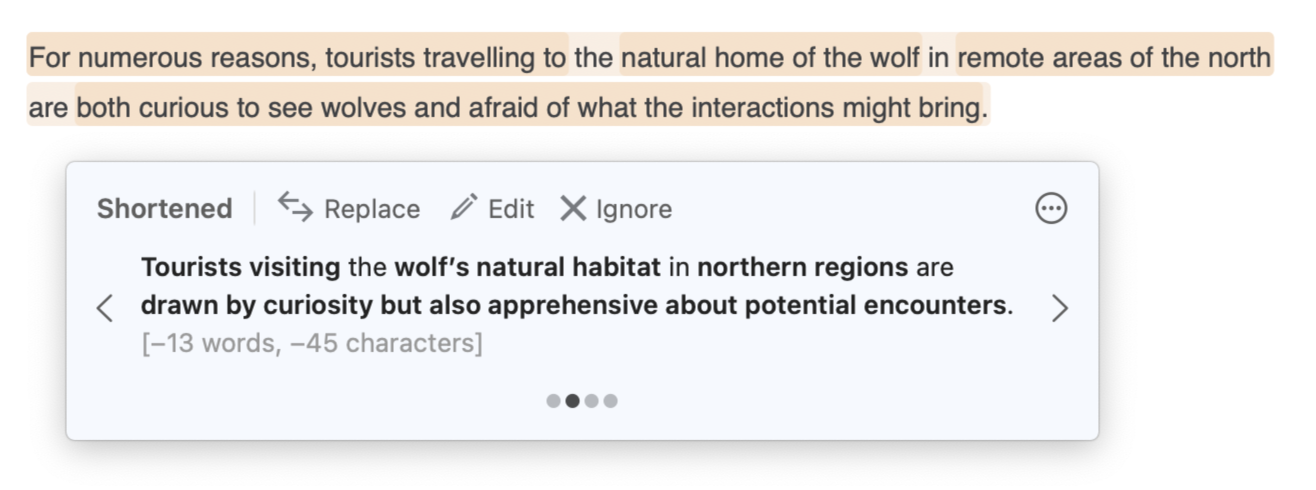Viewport: 1316px width, 490px height.
Task: Open the more options ellipsis menu
Action: click(x=1051, y=208)
